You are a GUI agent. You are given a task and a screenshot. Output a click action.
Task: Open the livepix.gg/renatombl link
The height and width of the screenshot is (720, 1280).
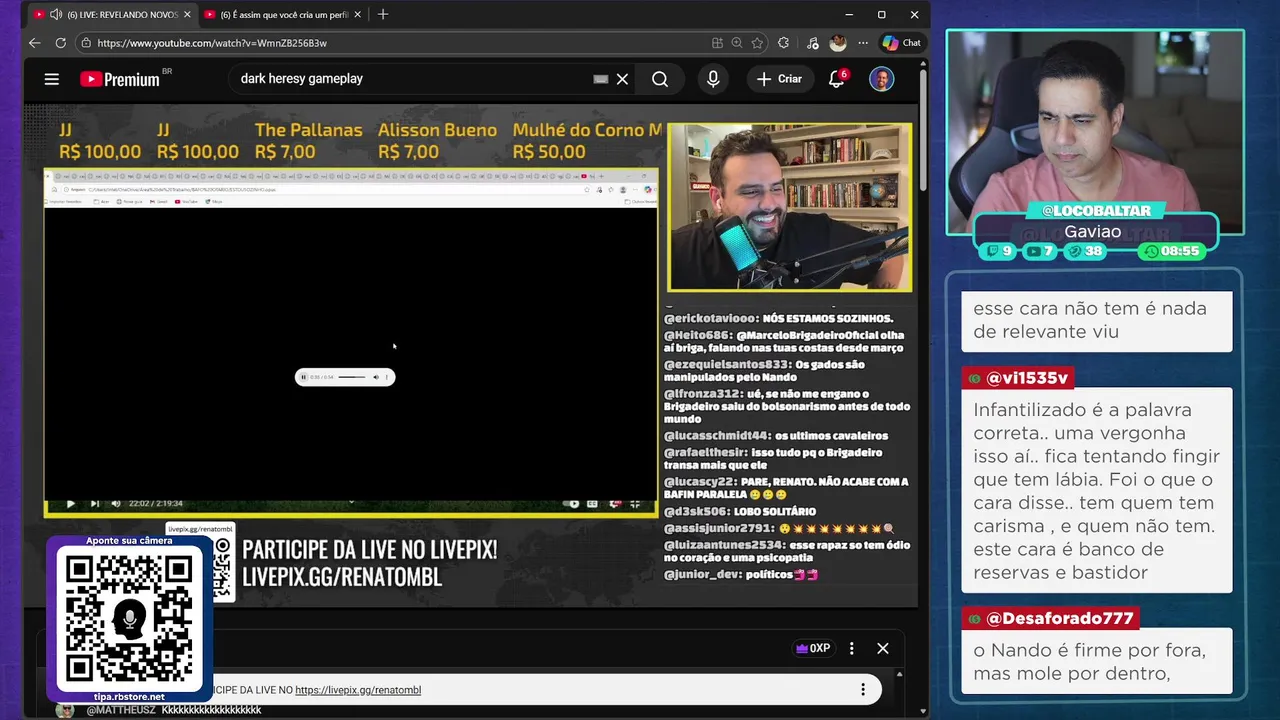[x=358, y=690]
